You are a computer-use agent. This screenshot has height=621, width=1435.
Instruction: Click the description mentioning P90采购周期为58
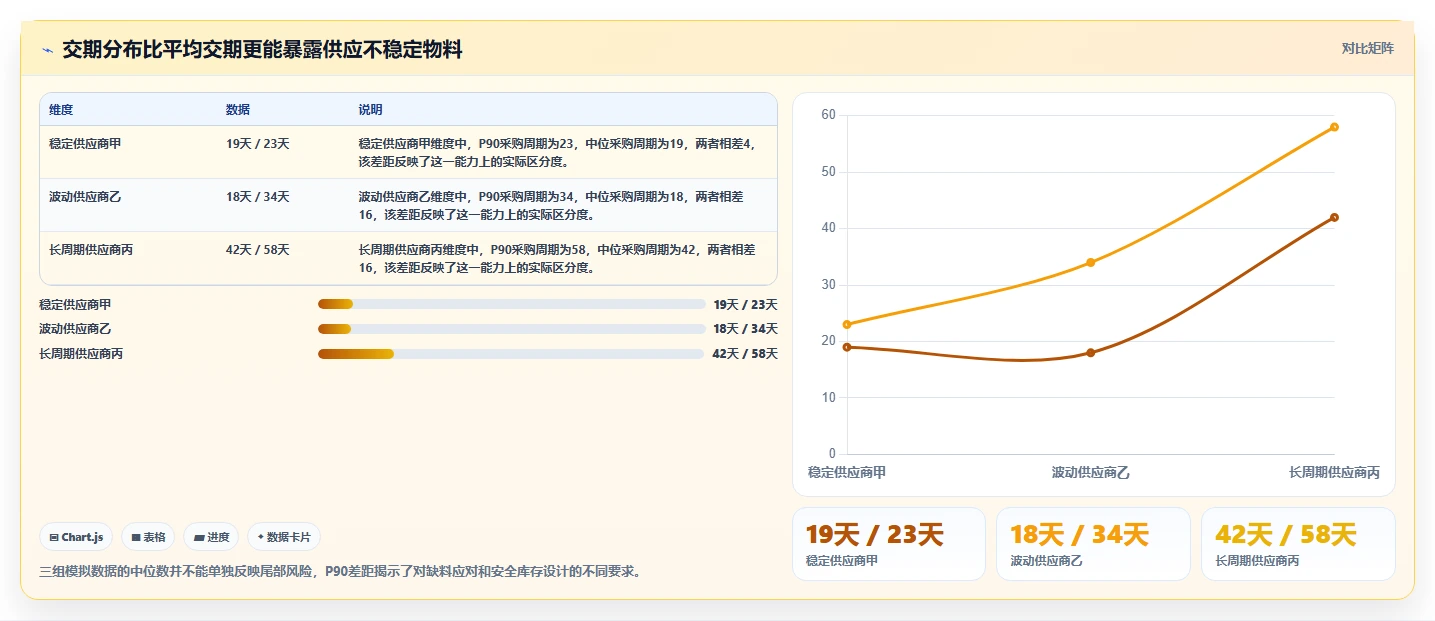coord(557,258)
